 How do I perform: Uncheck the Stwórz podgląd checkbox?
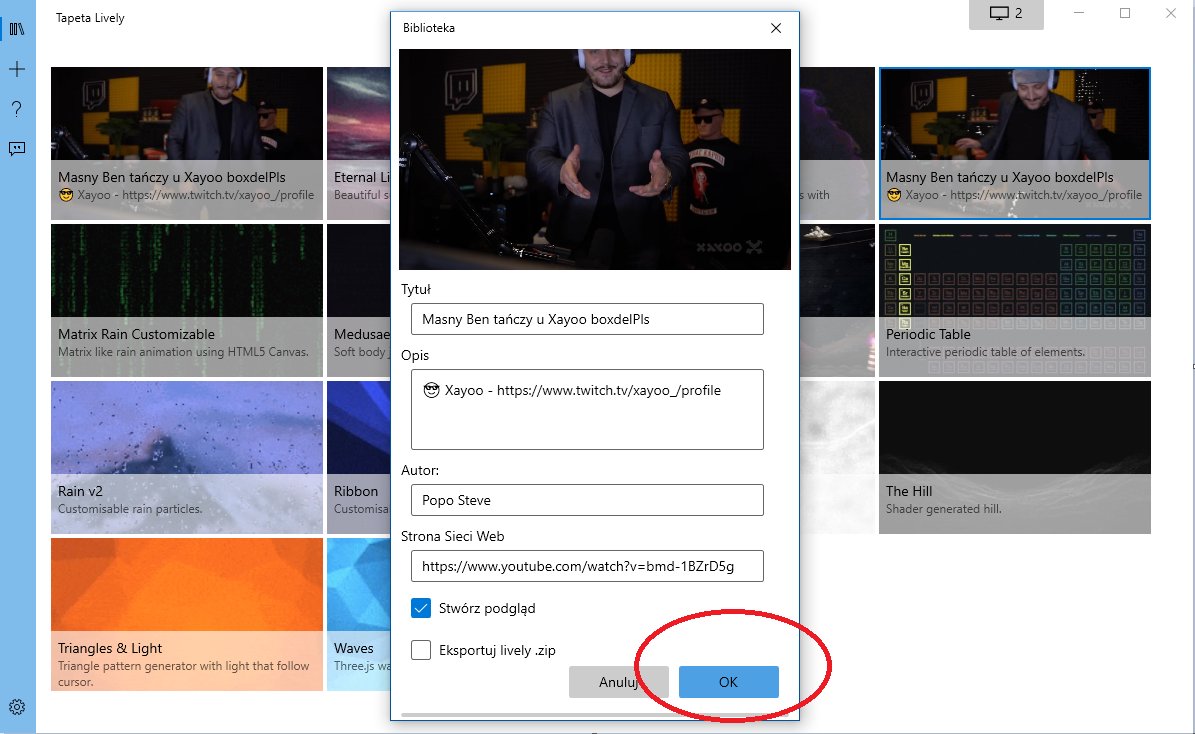click(421, 608)
